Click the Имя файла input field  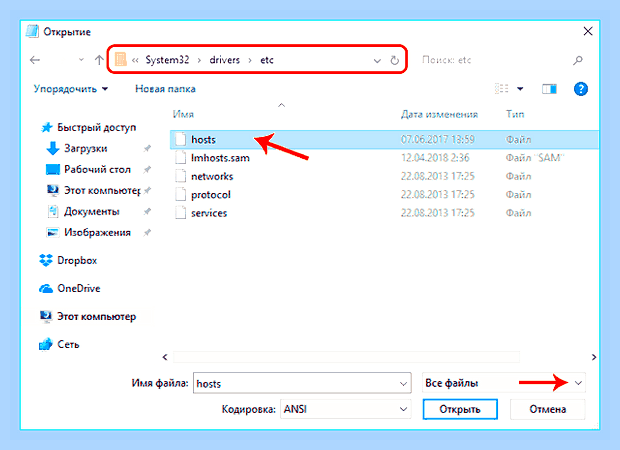tap(302, 383)
